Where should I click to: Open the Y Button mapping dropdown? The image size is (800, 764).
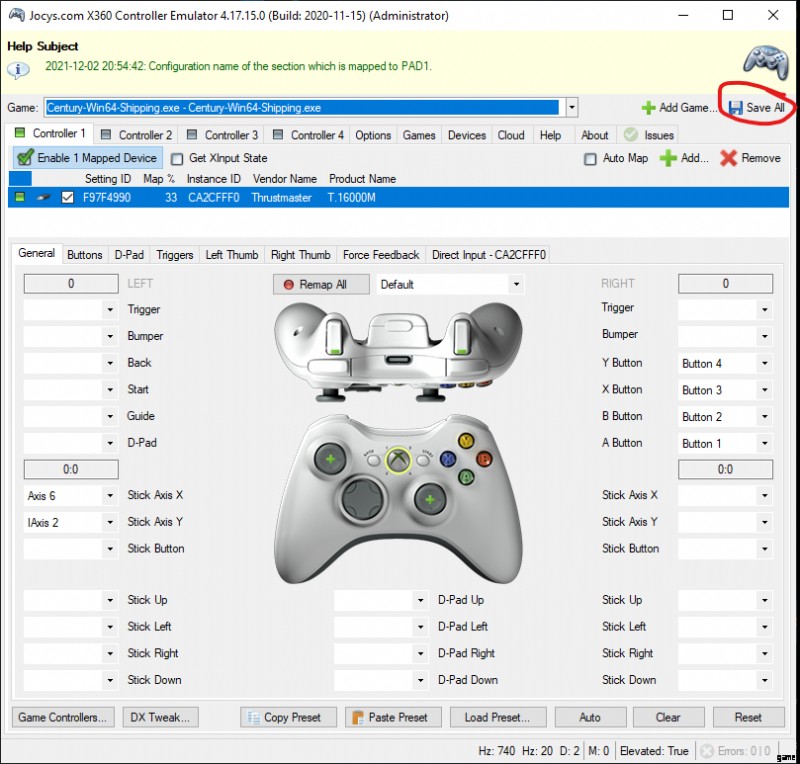(x=765, y=363)
